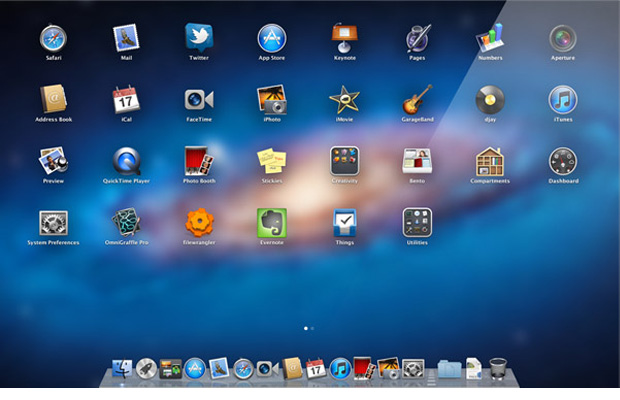Open iMovie
The image size is (620, 400).
click(344, 100)
